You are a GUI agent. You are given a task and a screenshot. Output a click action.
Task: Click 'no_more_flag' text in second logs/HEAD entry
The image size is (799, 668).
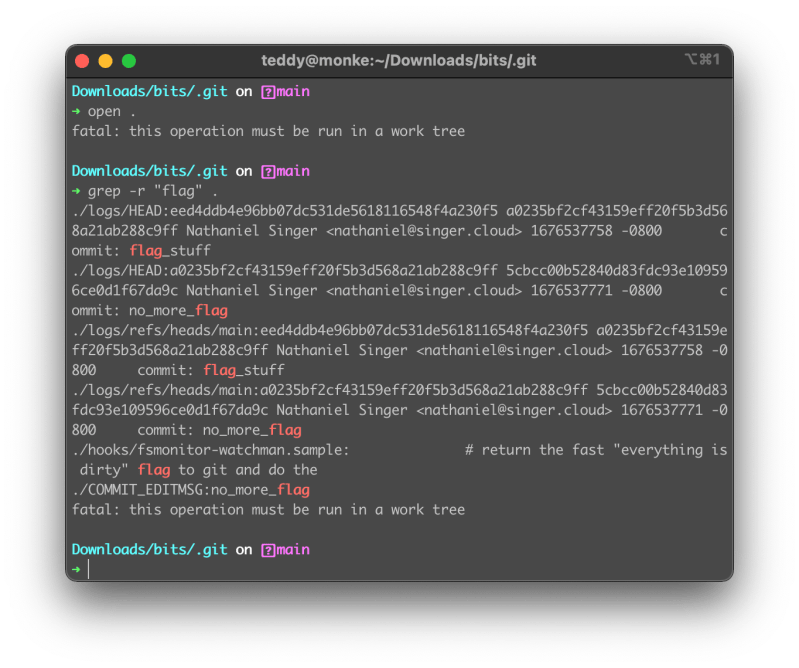point(178,311)
